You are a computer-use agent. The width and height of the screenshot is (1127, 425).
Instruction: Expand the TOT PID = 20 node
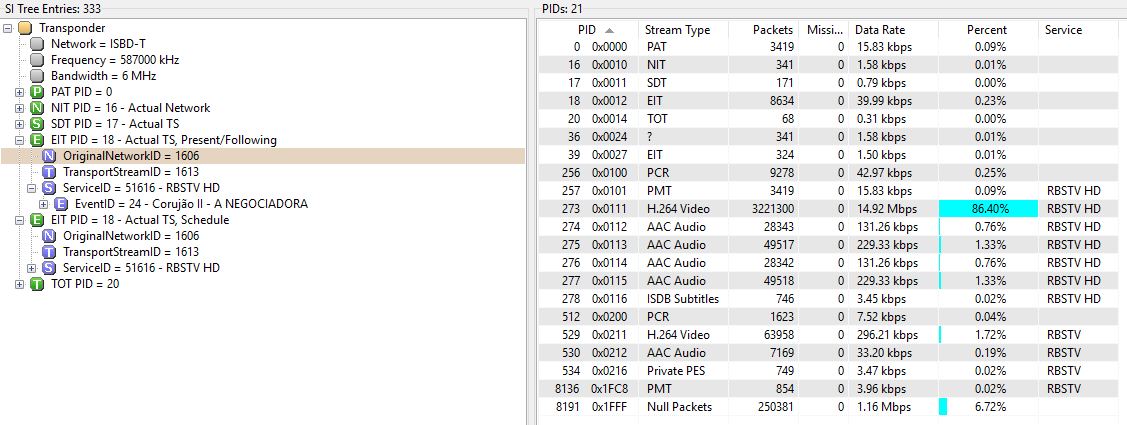tap(20, 284)
